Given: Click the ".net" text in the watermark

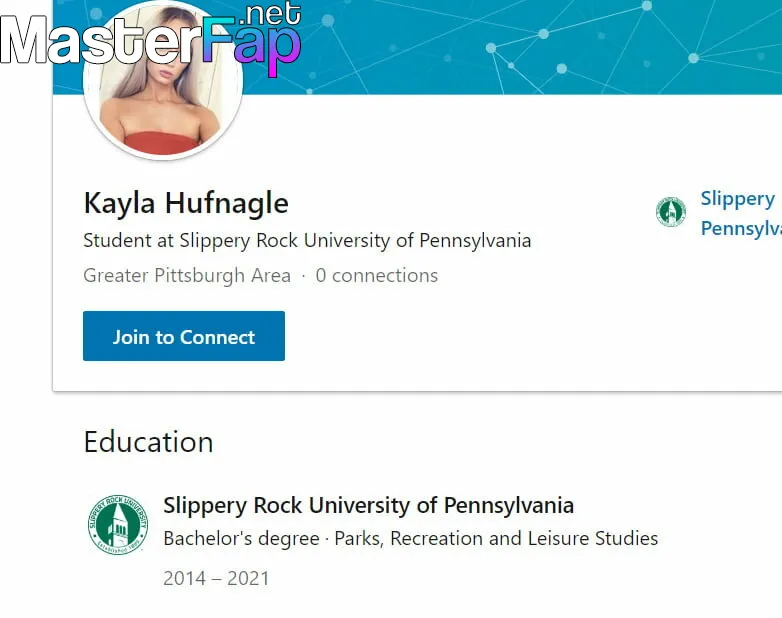Looking at the screenshot, I should point(270,13).
